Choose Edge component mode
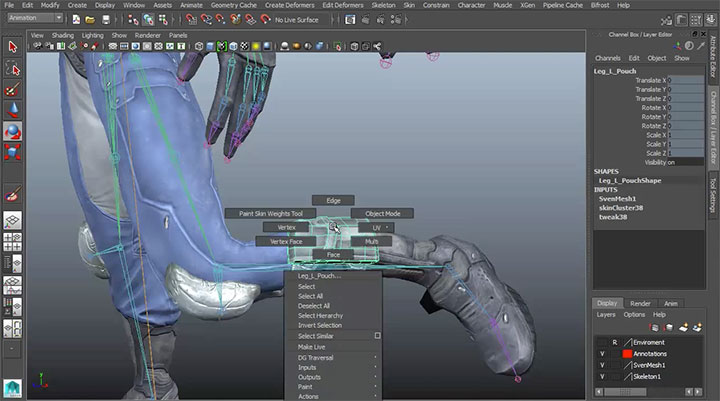This screenshot has width=720, height=401. click(333, 200)
